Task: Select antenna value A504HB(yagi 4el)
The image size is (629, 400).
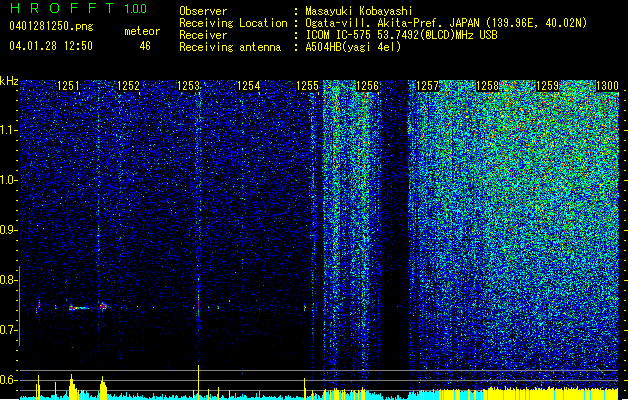Action: (353, 47)
